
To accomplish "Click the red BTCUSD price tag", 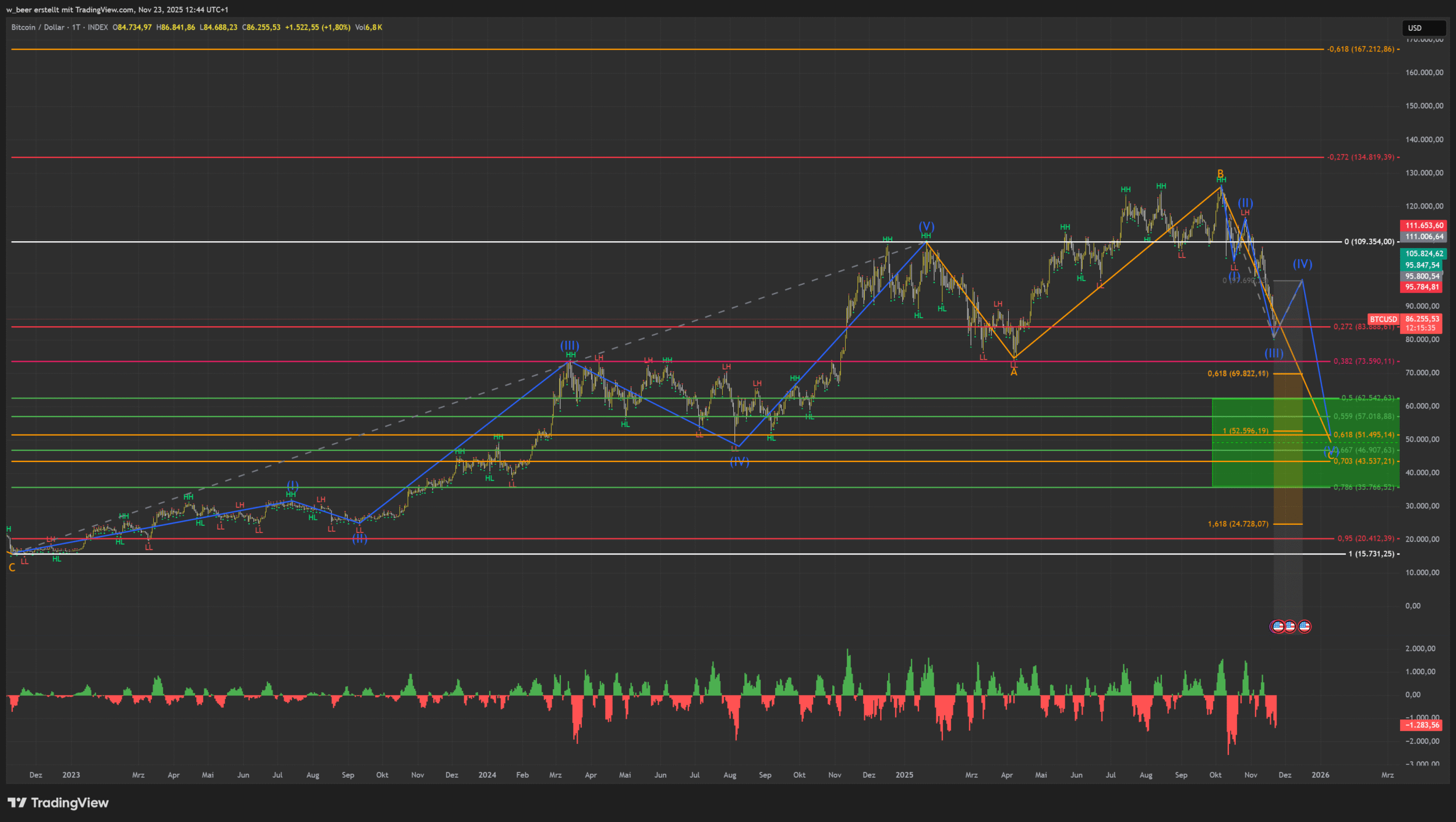I will (x=1383, y=319).
